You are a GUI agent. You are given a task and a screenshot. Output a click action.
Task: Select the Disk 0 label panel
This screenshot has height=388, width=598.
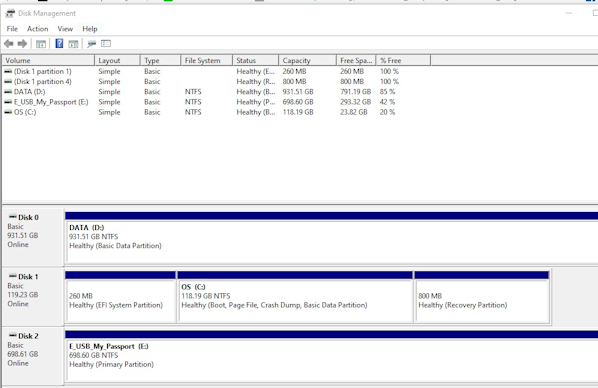[x=33, y=237]
